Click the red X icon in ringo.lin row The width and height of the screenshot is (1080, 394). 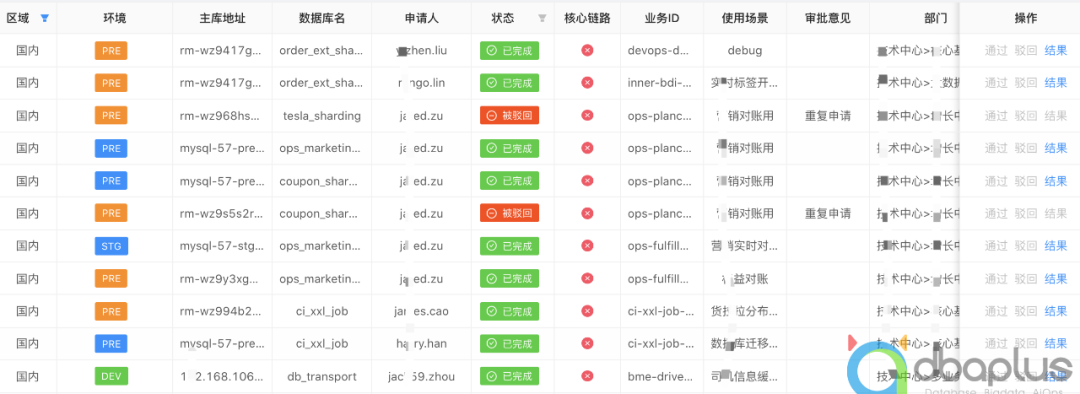pyautogui.click(x=587, y=83)
